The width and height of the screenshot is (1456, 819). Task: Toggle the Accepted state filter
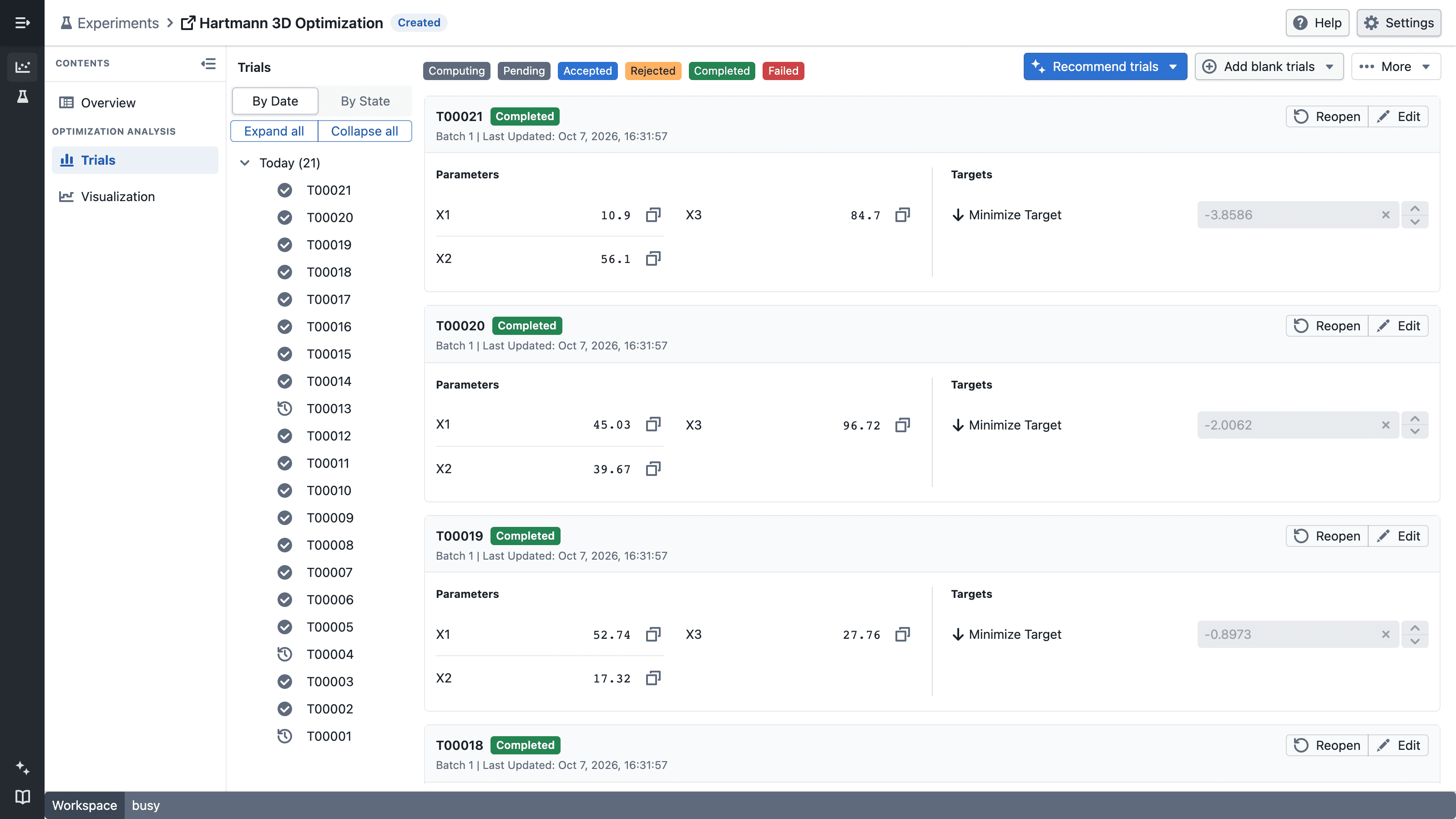[x=587, y=71]
